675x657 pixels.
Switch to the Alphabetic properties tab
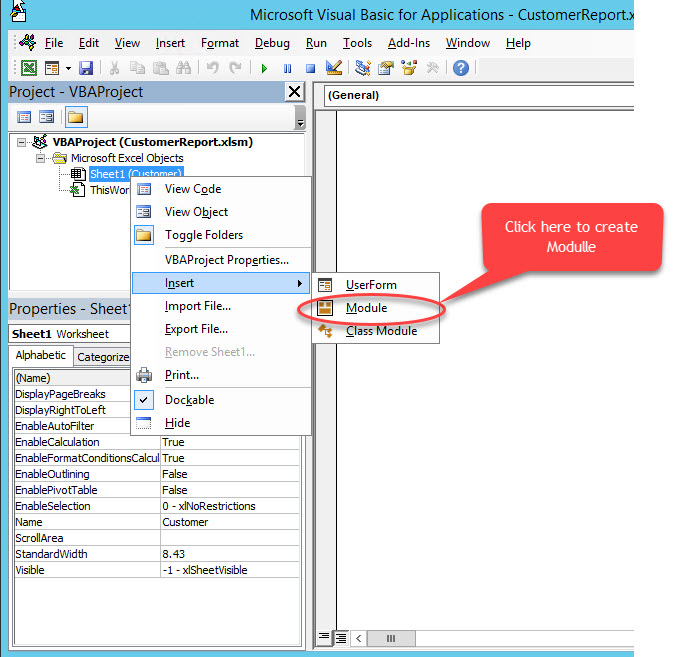[40, 355]
